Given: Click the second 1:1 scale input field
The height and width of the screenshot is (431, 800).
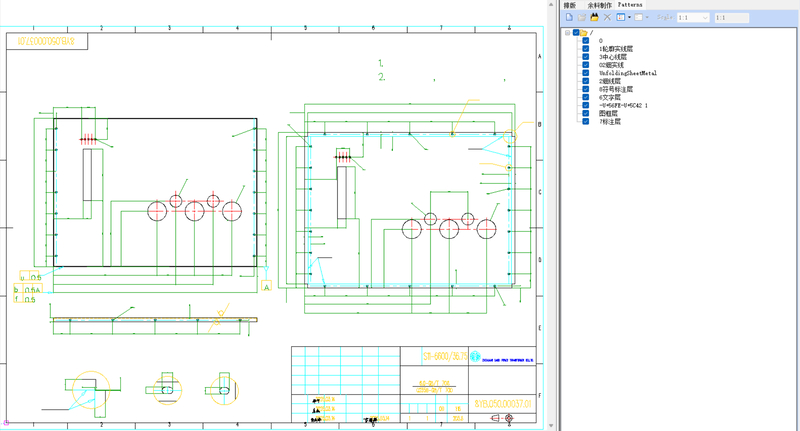Looking at the screenshot, I should point(731,18).
